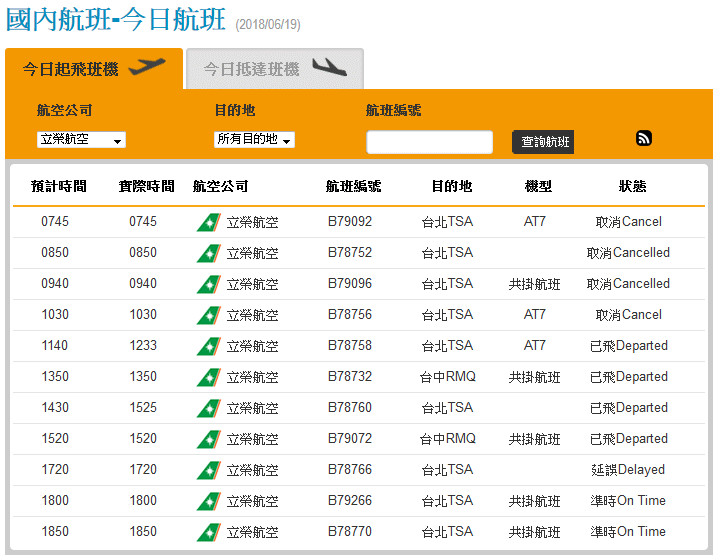Click flight number B78756
The width and height of the screenshot is (713, 560).
click(350, 314)
